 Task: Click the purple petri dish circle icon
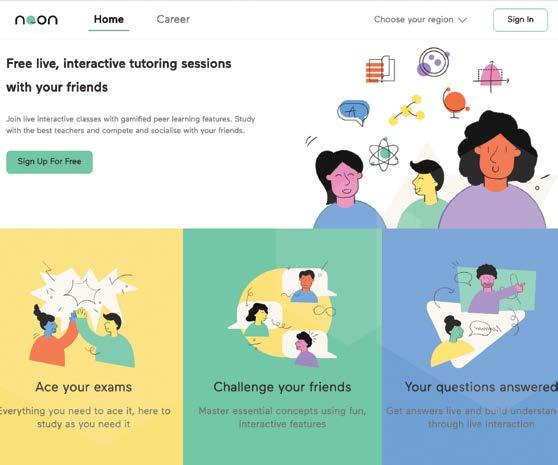coord(433,63)
